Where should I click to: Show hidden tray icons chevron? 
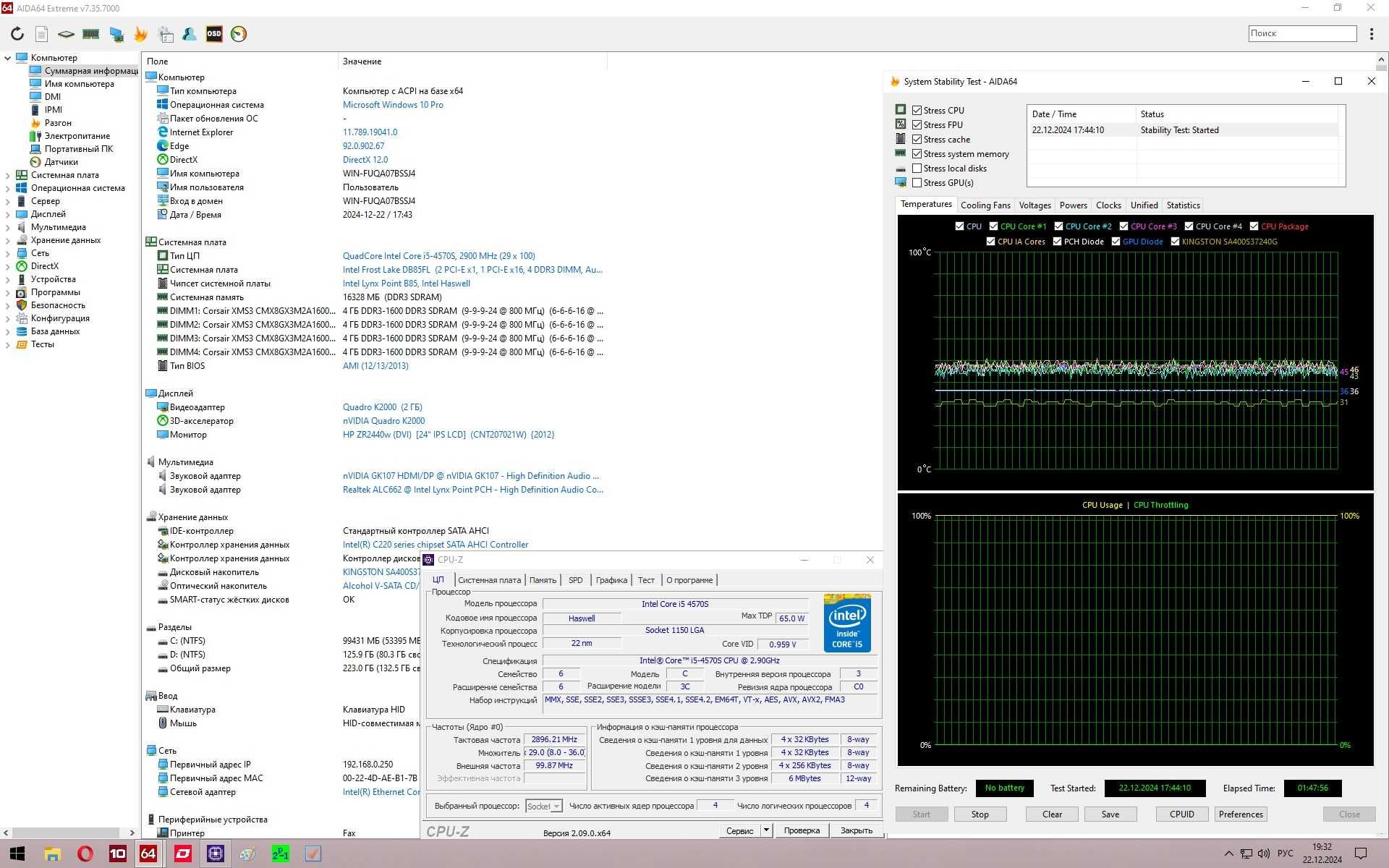tap(1228, 854)
